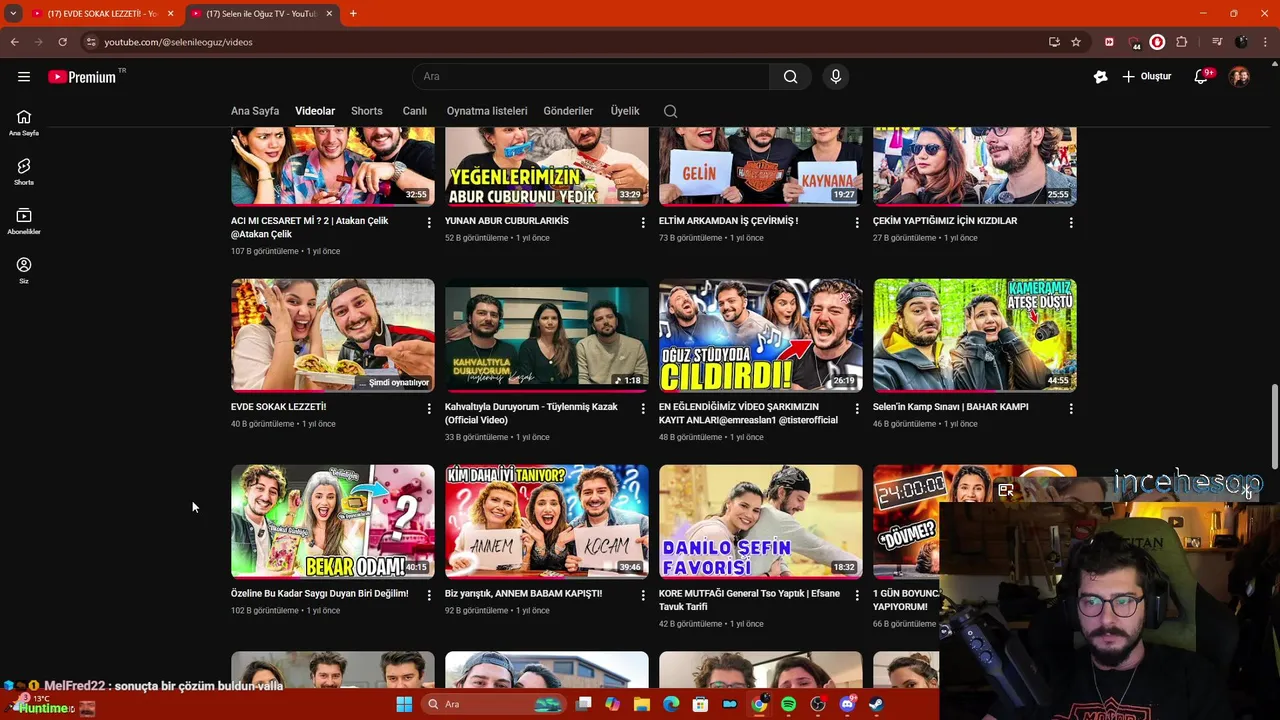Click the page vertical scrollbar thumb
The image size is (1280, 720).
click(1274, 426)
